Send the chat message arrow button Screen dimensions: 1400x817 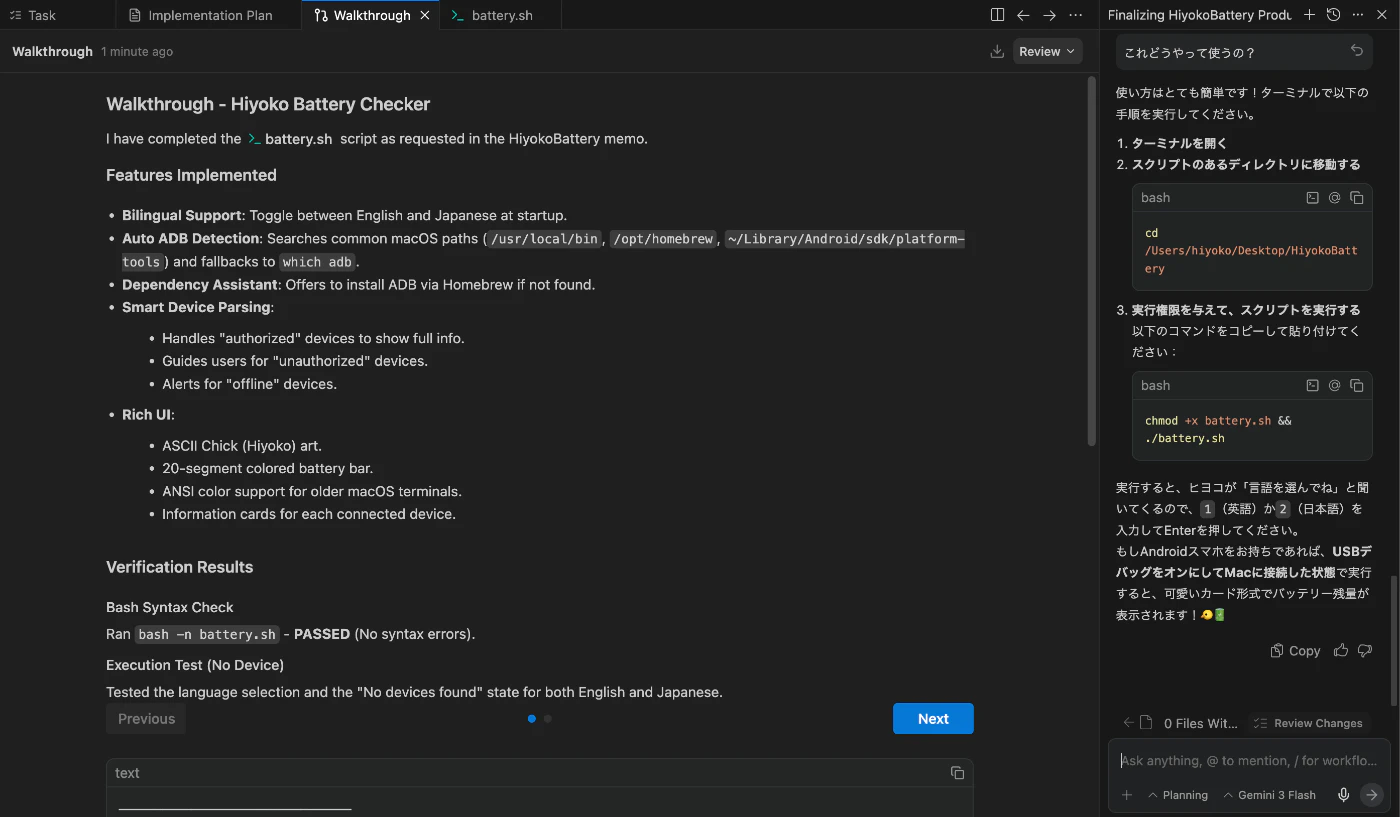[1372, 795]
